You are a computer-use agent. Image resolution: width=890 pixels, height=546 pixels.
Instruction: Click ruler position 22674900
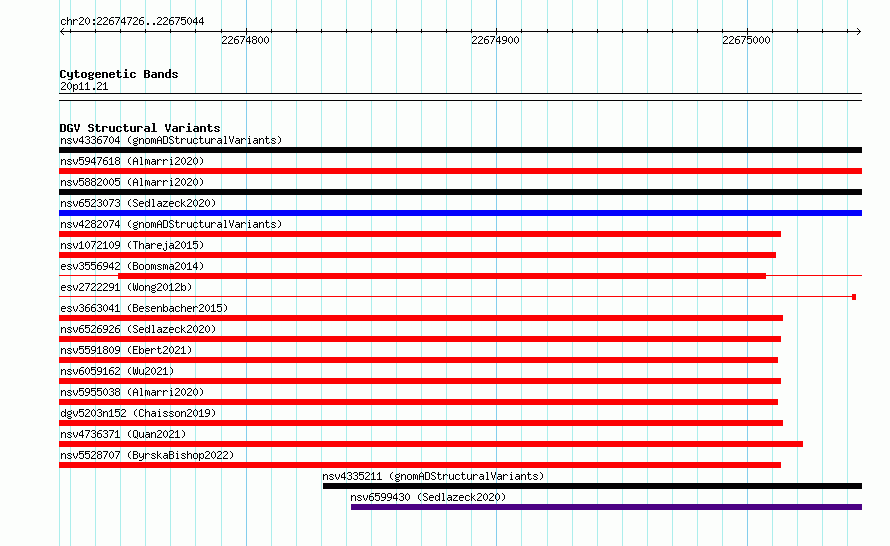coord(496,40)
